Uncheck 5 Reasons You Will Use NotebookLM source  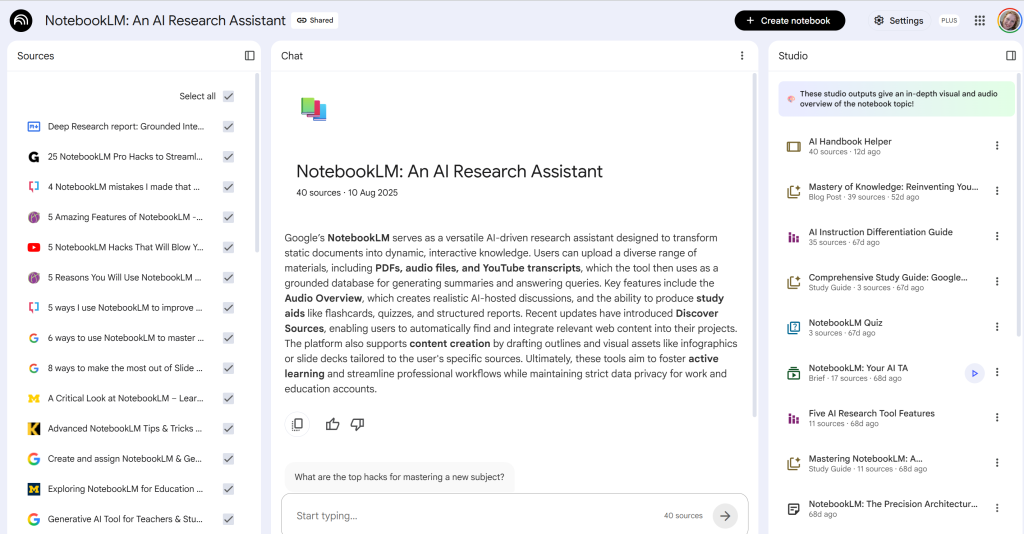[229, 277]
